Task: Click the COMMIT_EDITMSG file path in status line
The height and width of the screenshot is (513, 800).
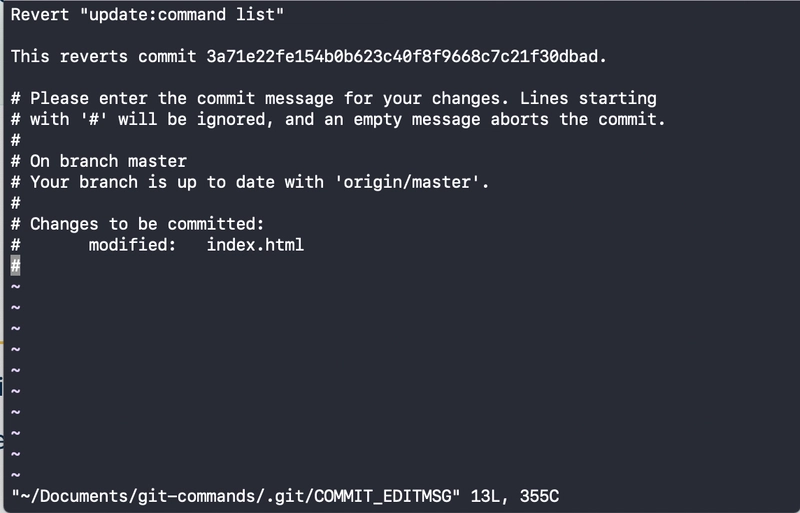Action: point(236,496)
